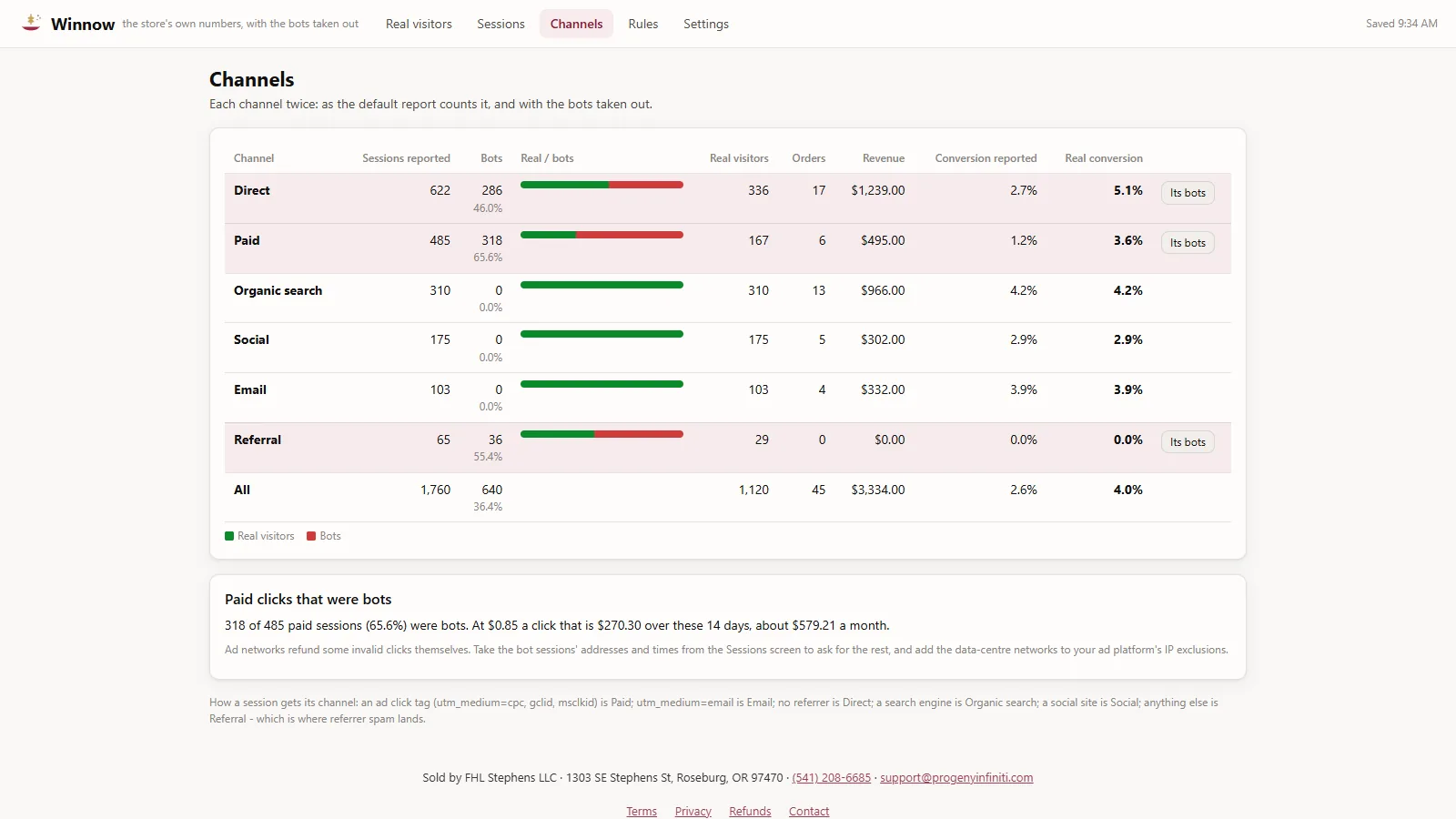The height and width of the screenshot is (819, 1456).
Task: Select the Channels tab
Action: 576,24
